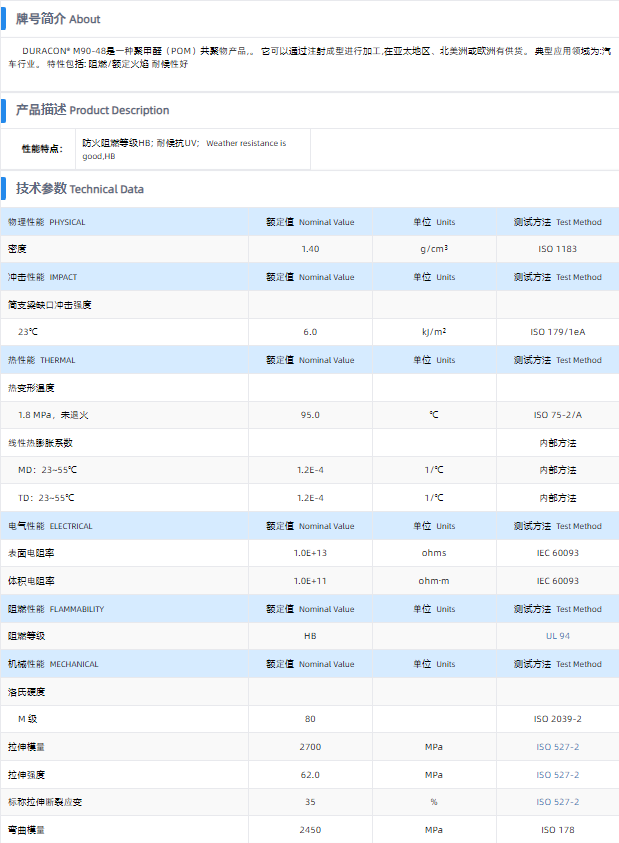Click the 标称拉伸断裂应变 row label
Screen dimensions: 619x843
coord(45,802)
